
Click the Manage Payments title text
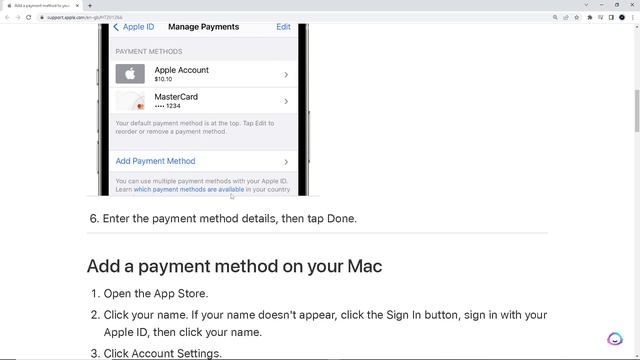click(204, 27)
